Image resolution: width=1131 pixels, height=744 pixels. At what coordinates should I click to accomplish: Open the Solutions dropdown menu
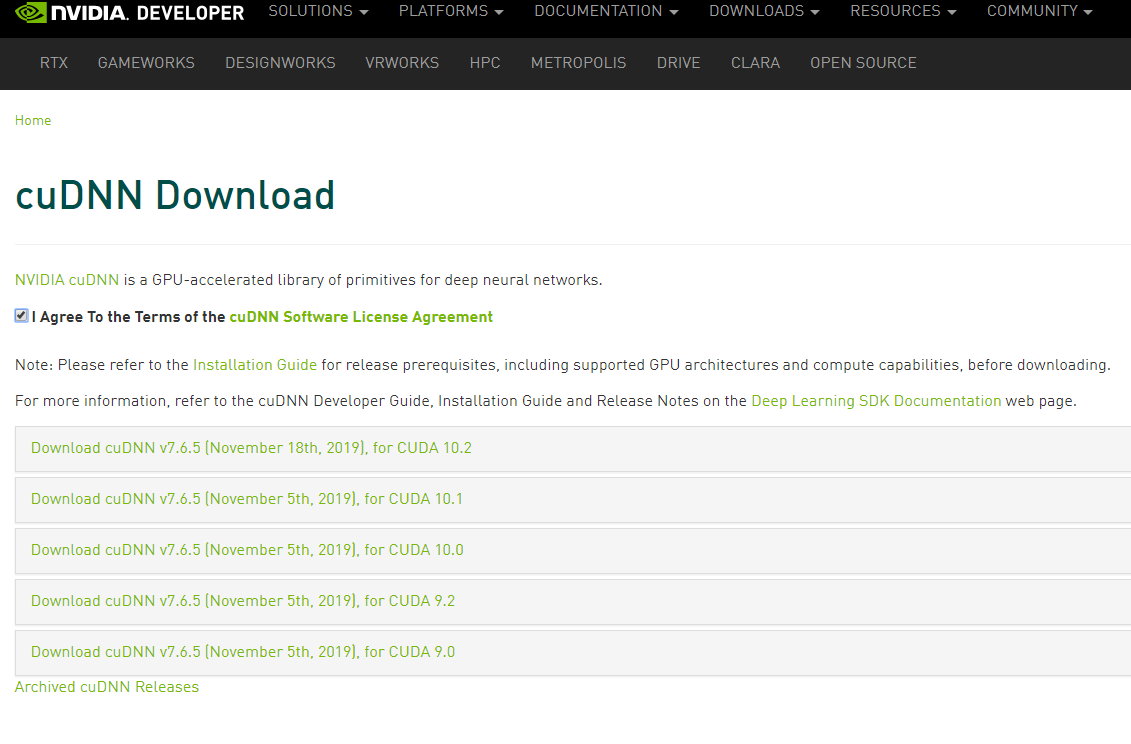click(318, 11)
